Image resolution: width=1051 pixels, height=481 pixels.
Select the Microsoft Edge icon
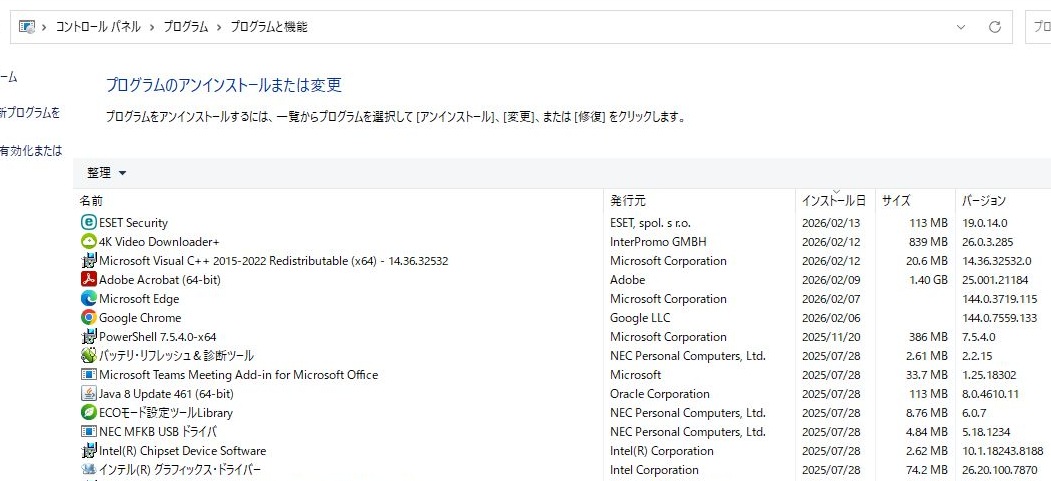(88, 299)
